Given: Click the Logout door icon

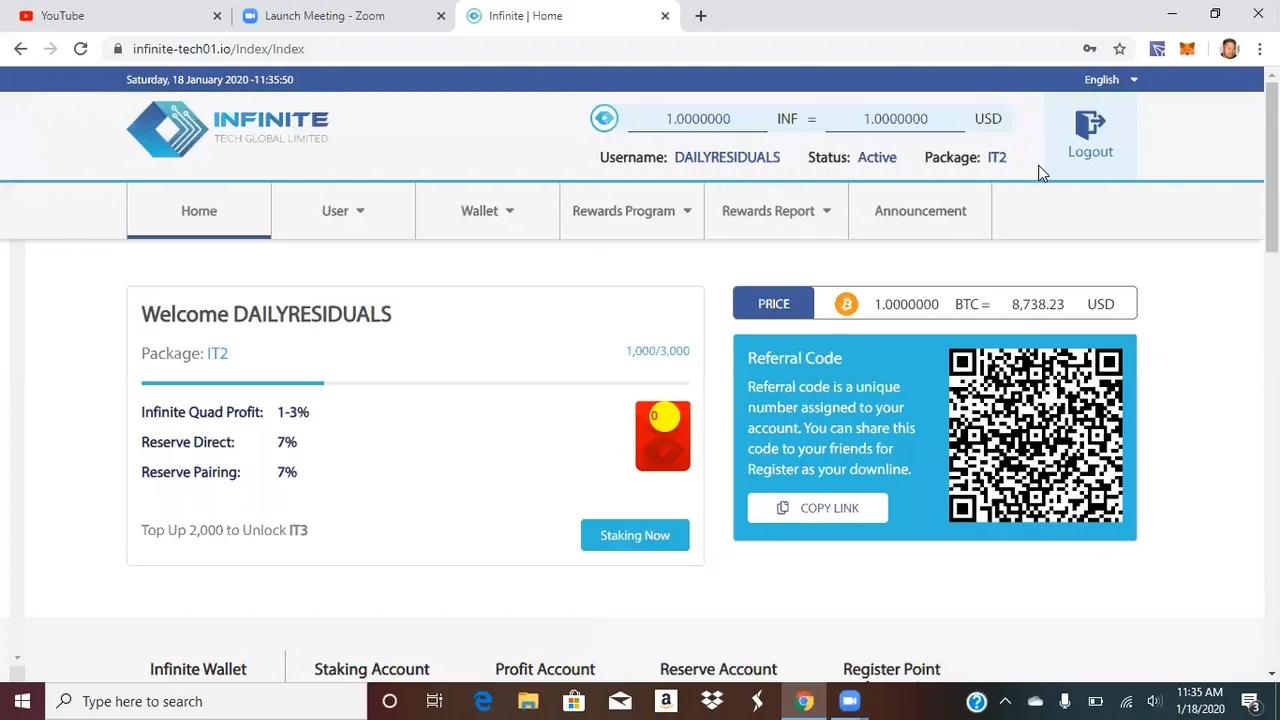Looking at the screenshot, I should tap(1090, 125).
